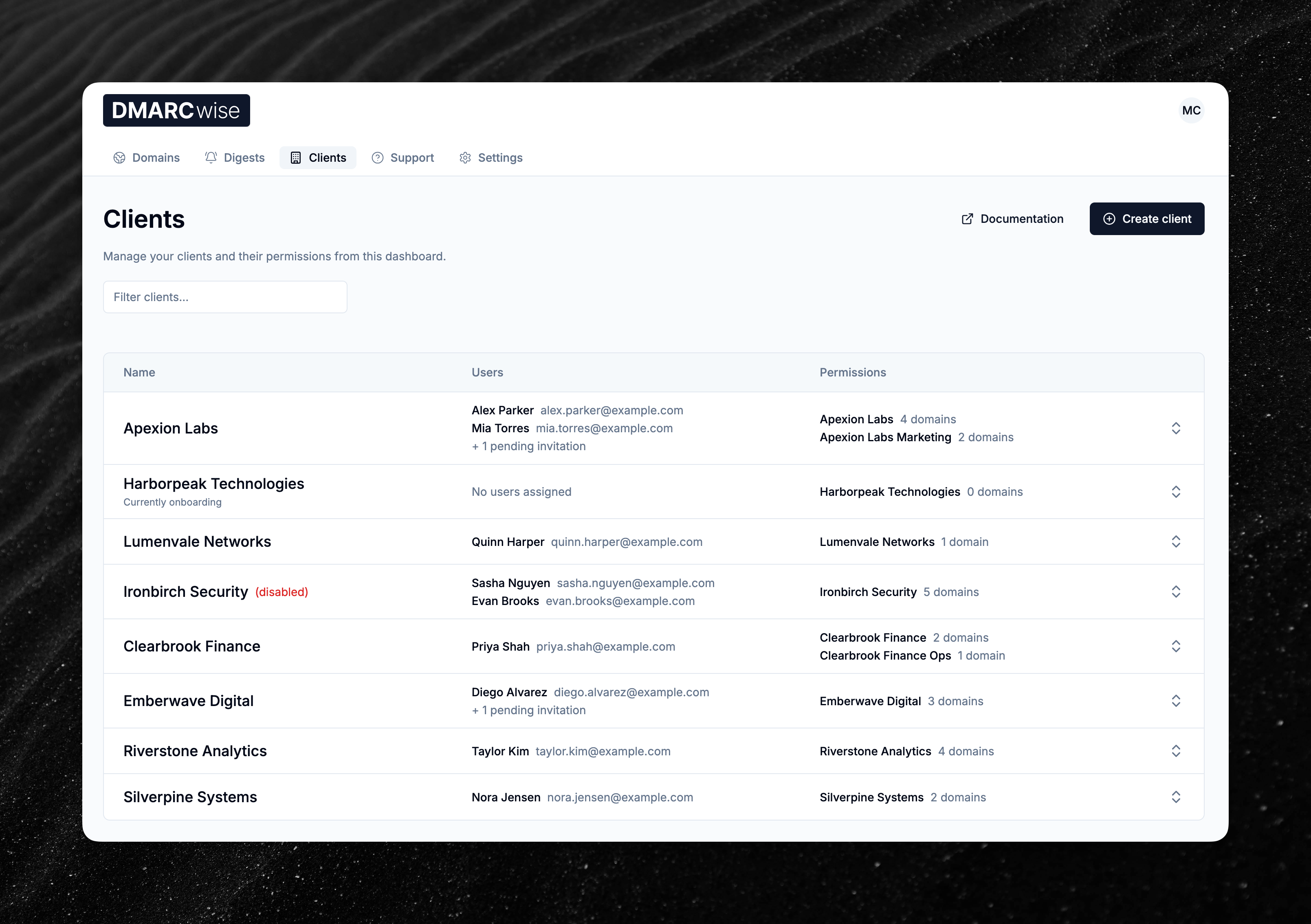The width and height of the screenshot is (1311, 924).
Task: Click the globe icon beside Domains
Action: [119, 158]
